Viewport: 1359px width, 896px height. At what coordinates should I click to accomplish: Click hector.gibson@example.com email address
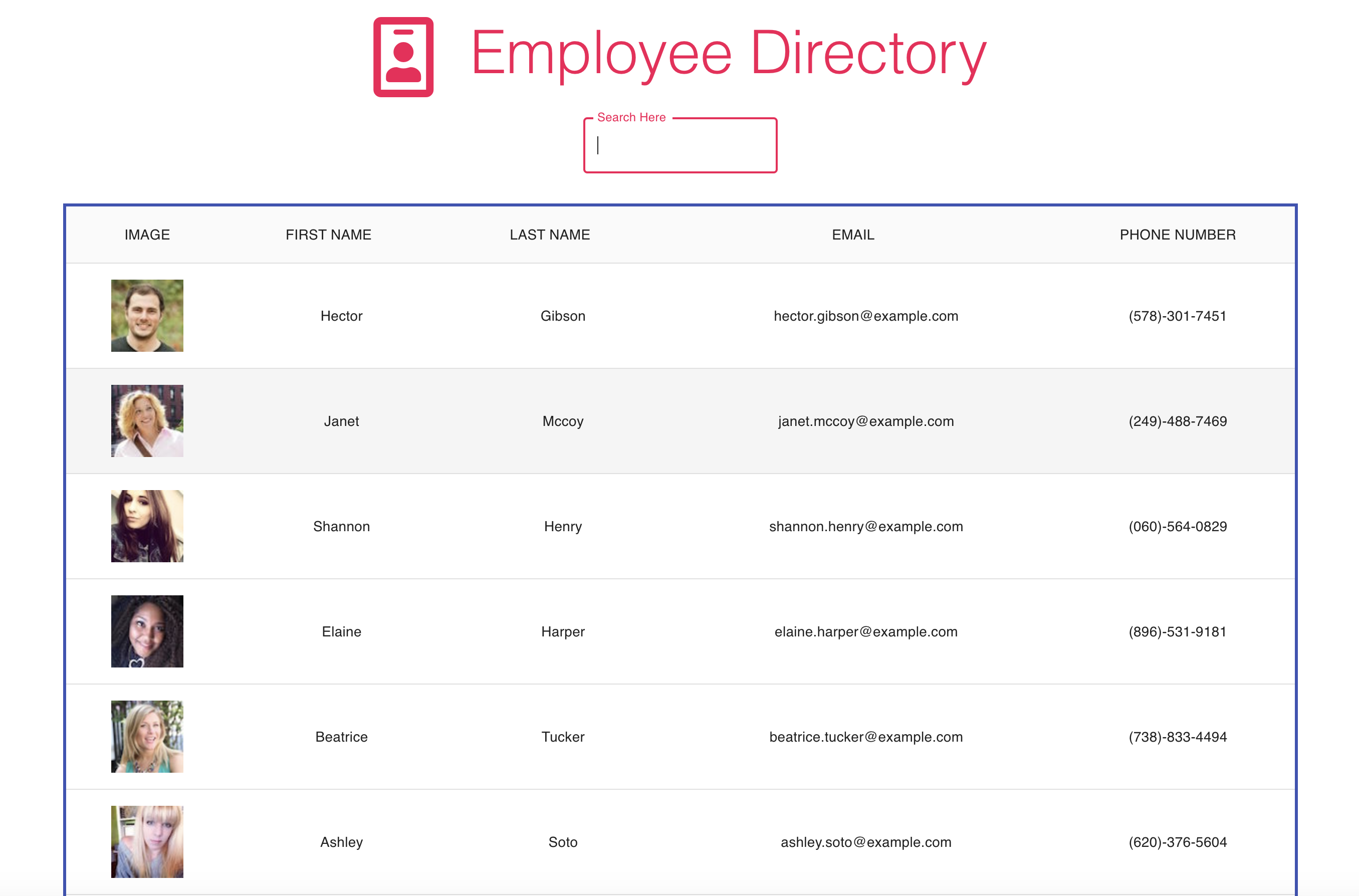pyautogui.click(x=865, y=315)
